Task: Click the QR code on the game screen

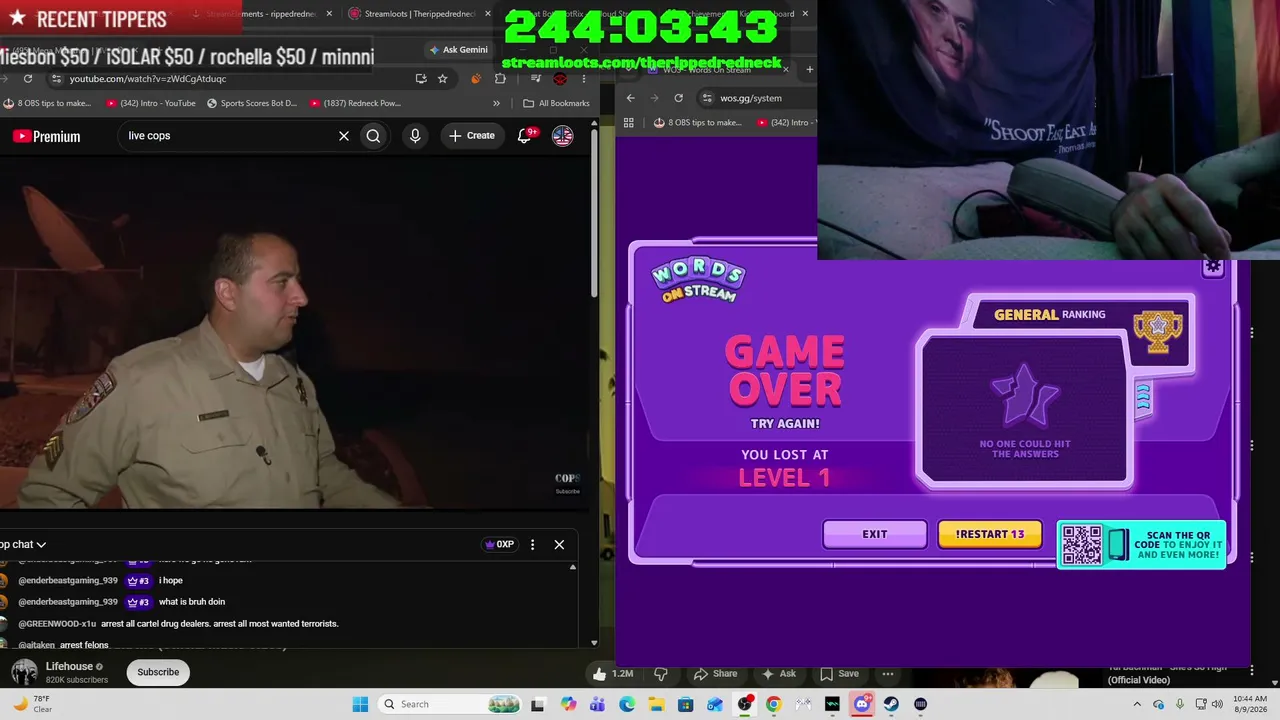Action: [1081, 545]
